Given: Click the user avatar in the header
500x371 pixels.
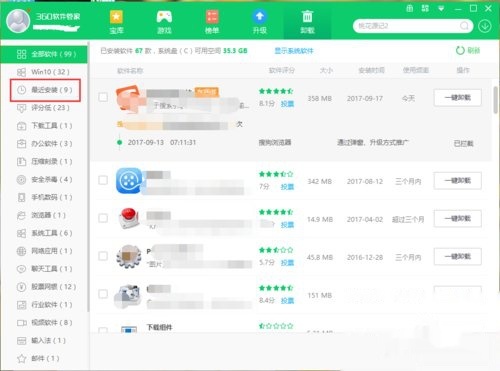Looking at the screenshot, I should coord(18,21).
